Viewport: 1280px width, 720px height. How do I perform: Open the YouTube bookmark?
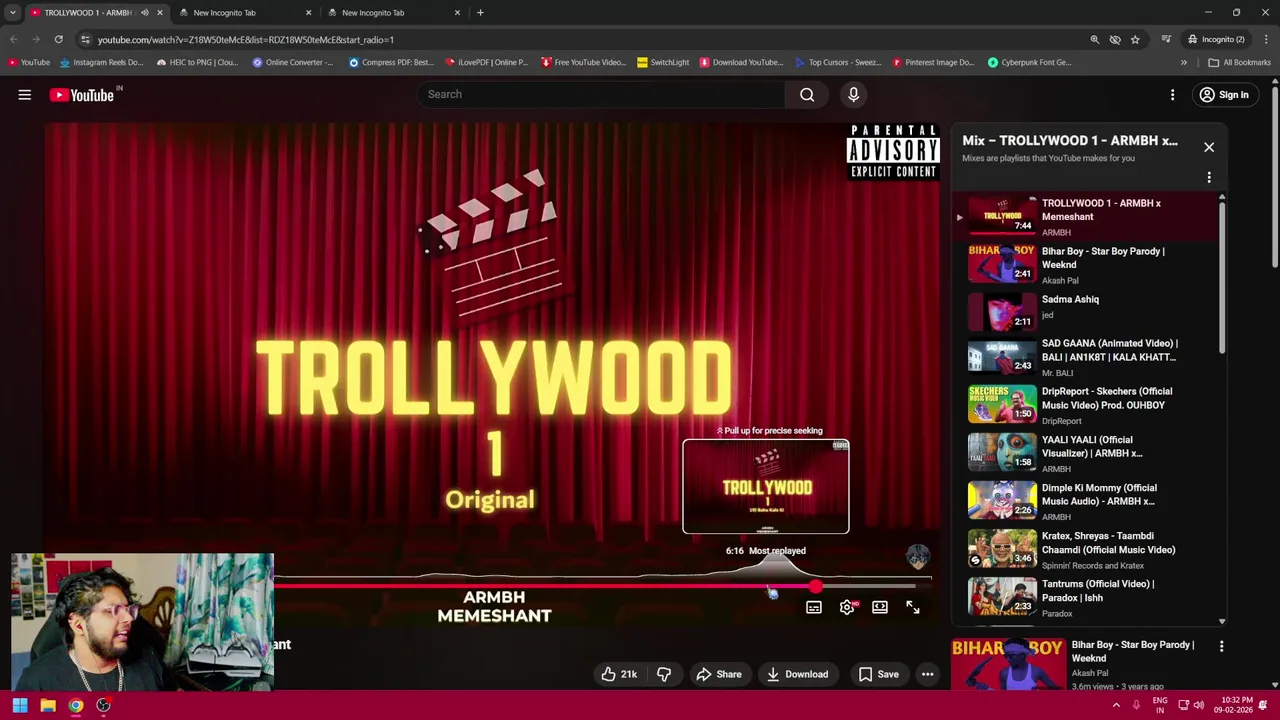28,62
